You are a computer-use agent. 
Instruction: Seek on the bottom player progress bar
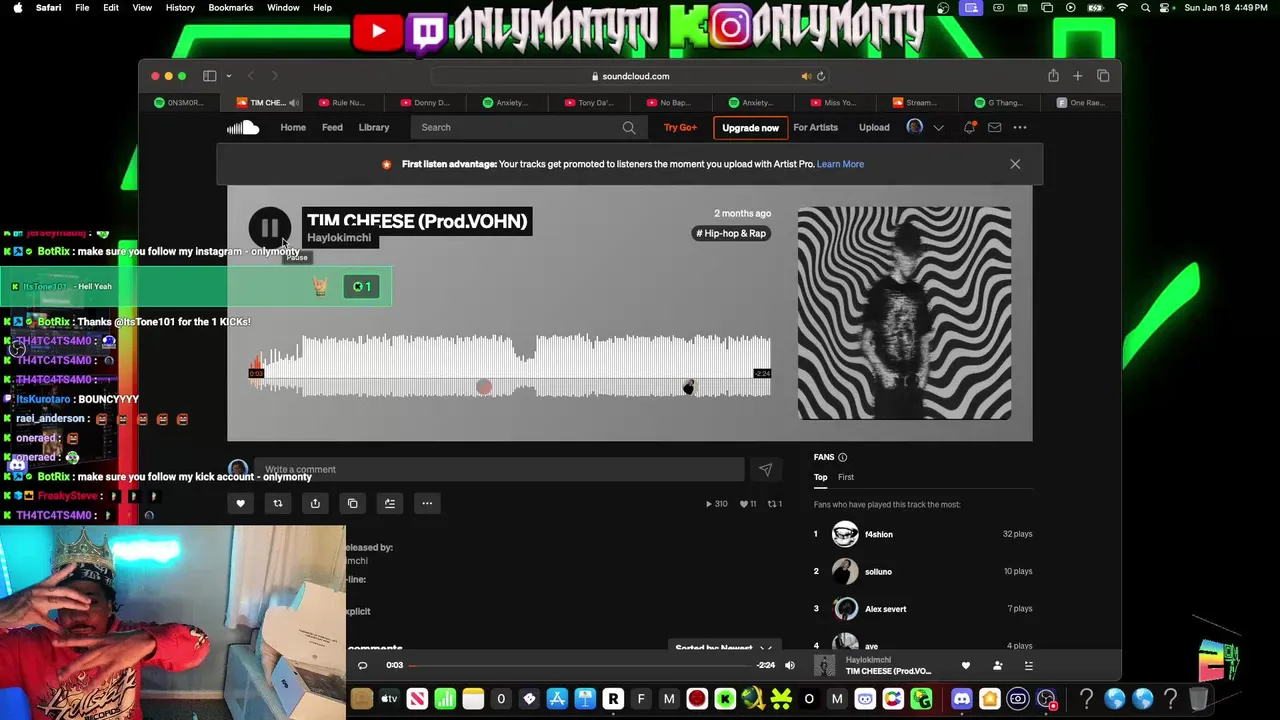[580, 665]
